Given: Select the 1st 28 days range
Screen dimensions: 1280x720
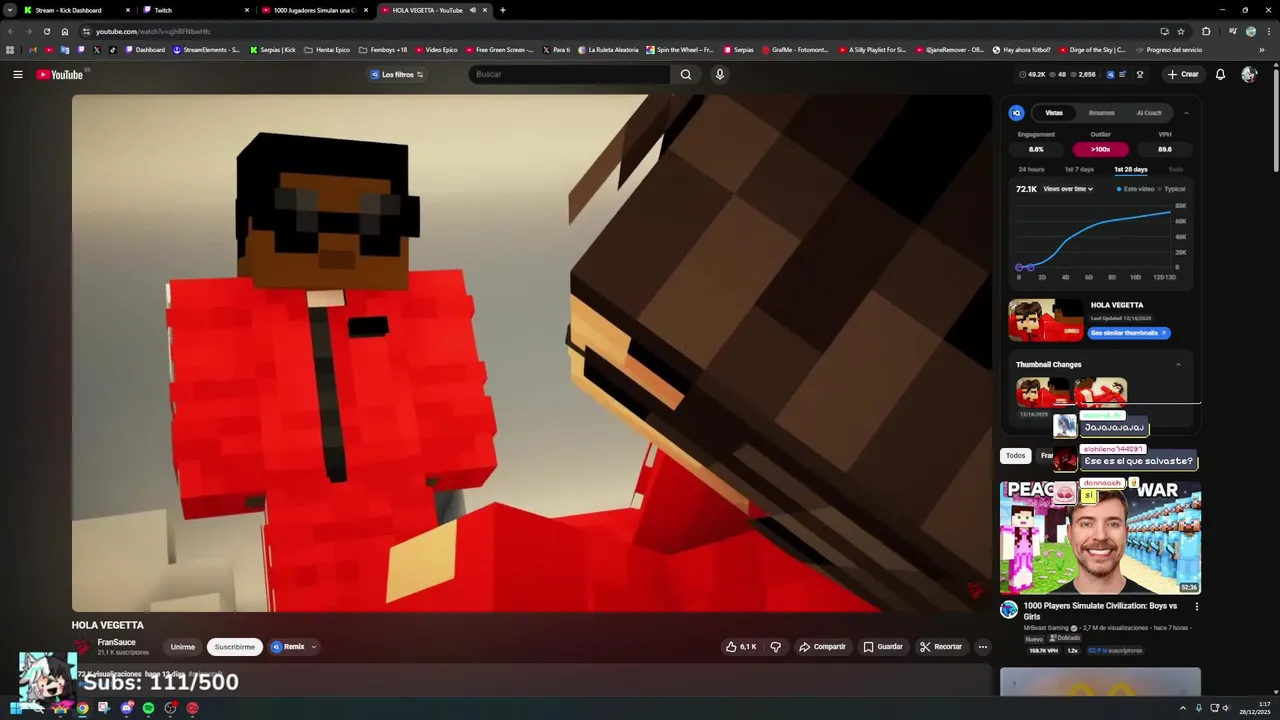Looking at the screenshot, I should click(x=1130, y=169).
